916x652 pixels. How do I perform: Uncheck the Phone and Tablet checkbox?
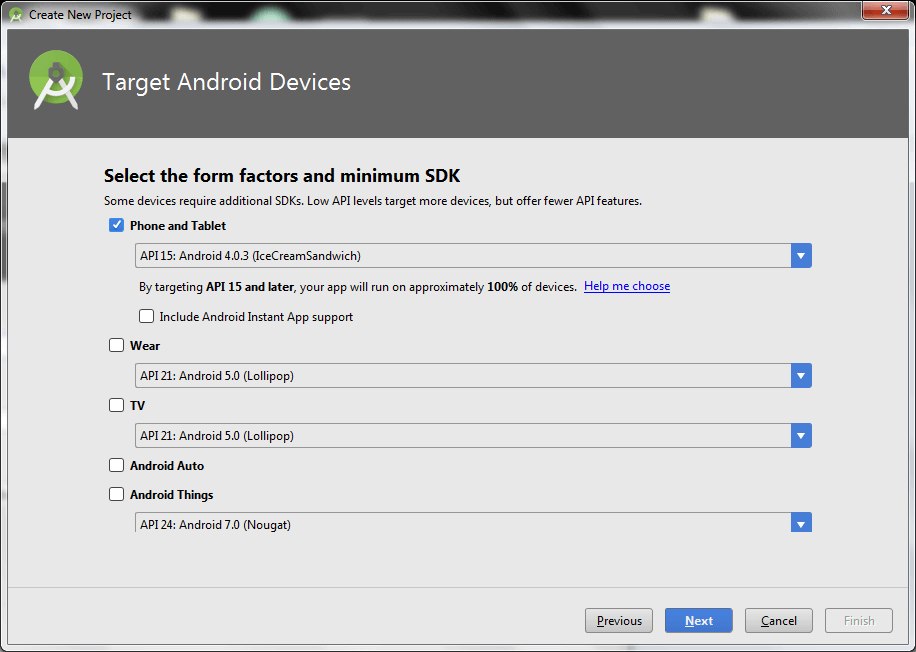tap(116, 226)
